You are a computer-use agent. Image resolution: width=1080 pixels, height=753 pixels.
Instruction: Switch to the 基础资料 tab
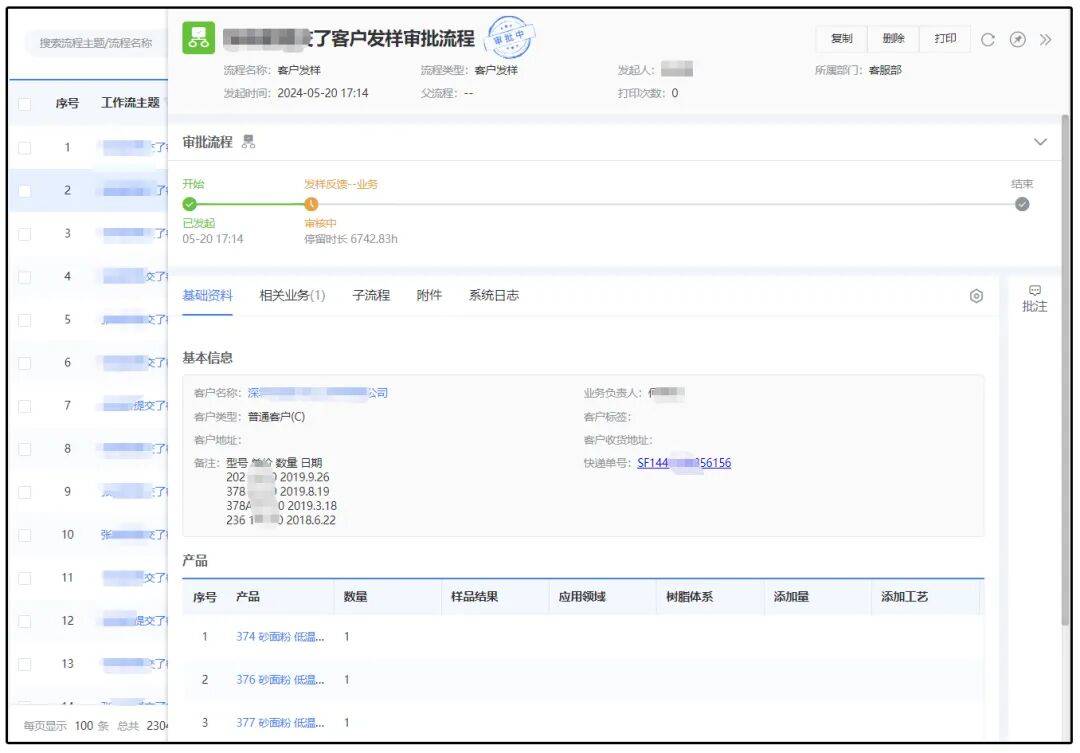pyautogui.click(x=207, y=296)
